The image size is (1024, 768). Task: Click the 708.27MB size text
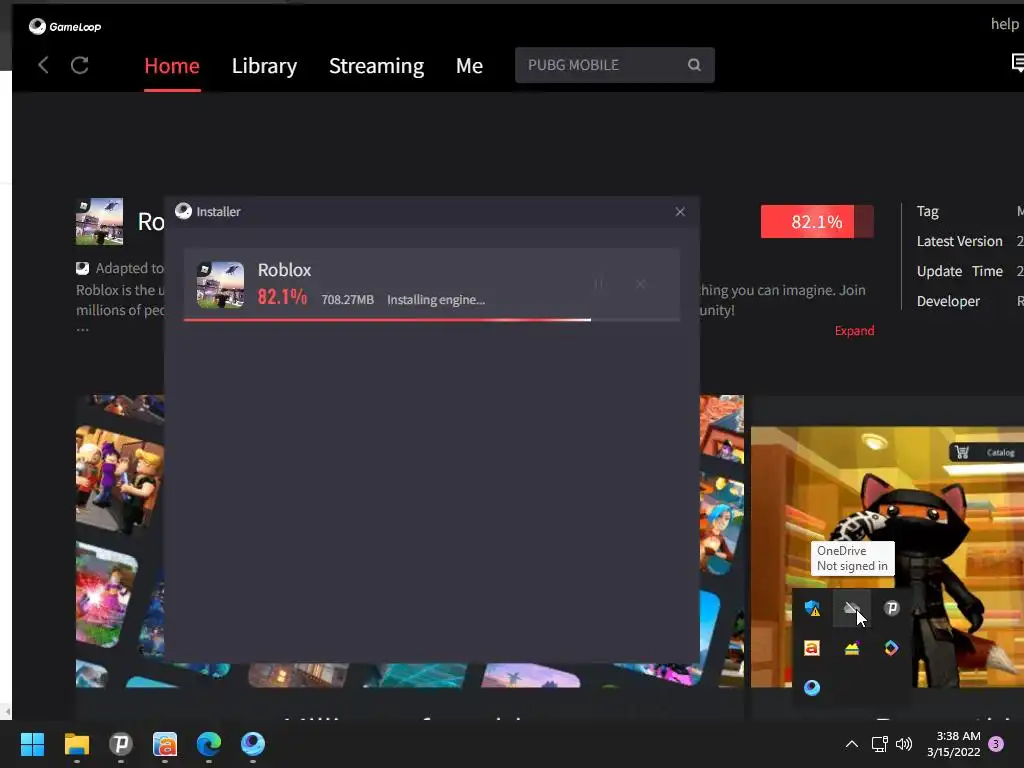[x=347, y=300]
